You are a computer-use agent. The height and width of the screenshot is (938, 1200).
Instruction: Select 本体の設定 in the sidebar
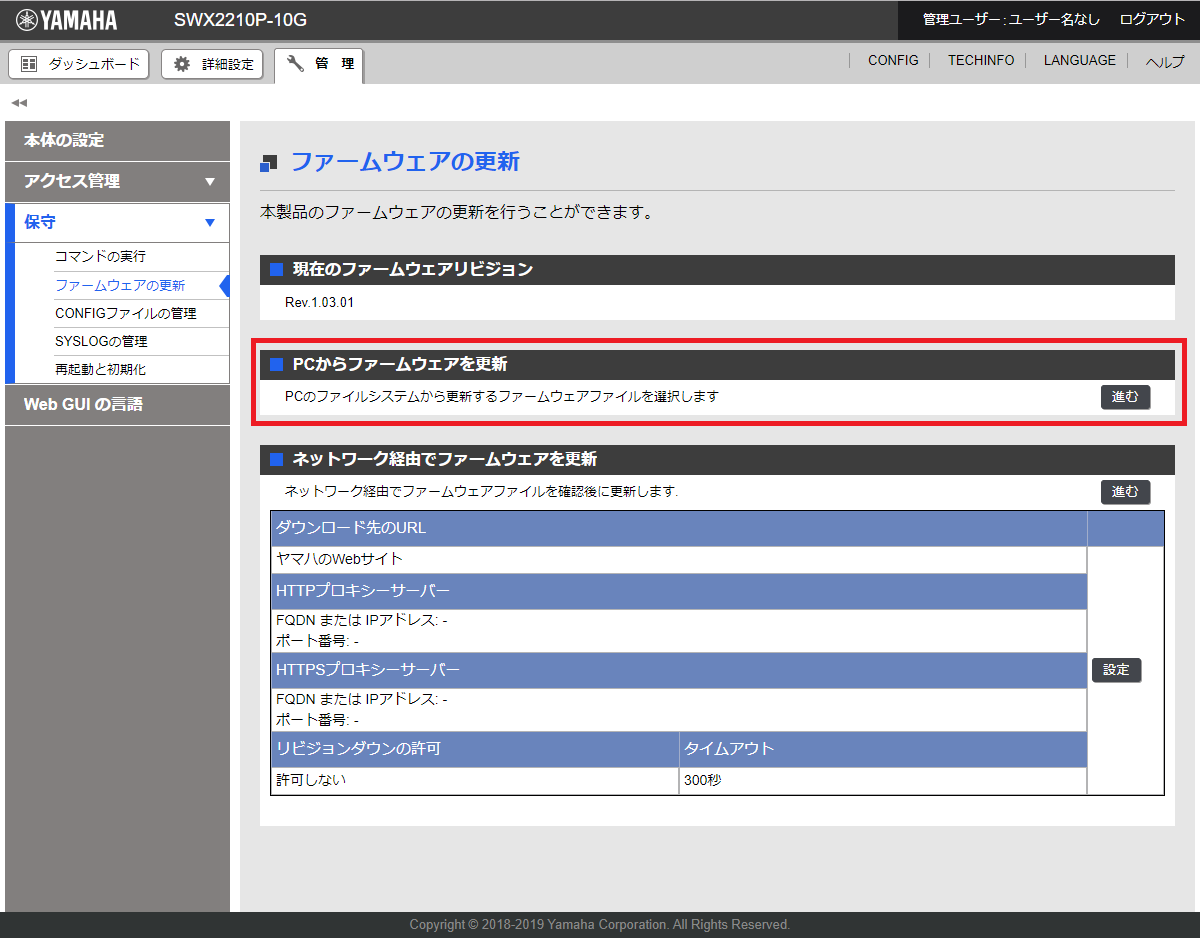pos(117,140)
